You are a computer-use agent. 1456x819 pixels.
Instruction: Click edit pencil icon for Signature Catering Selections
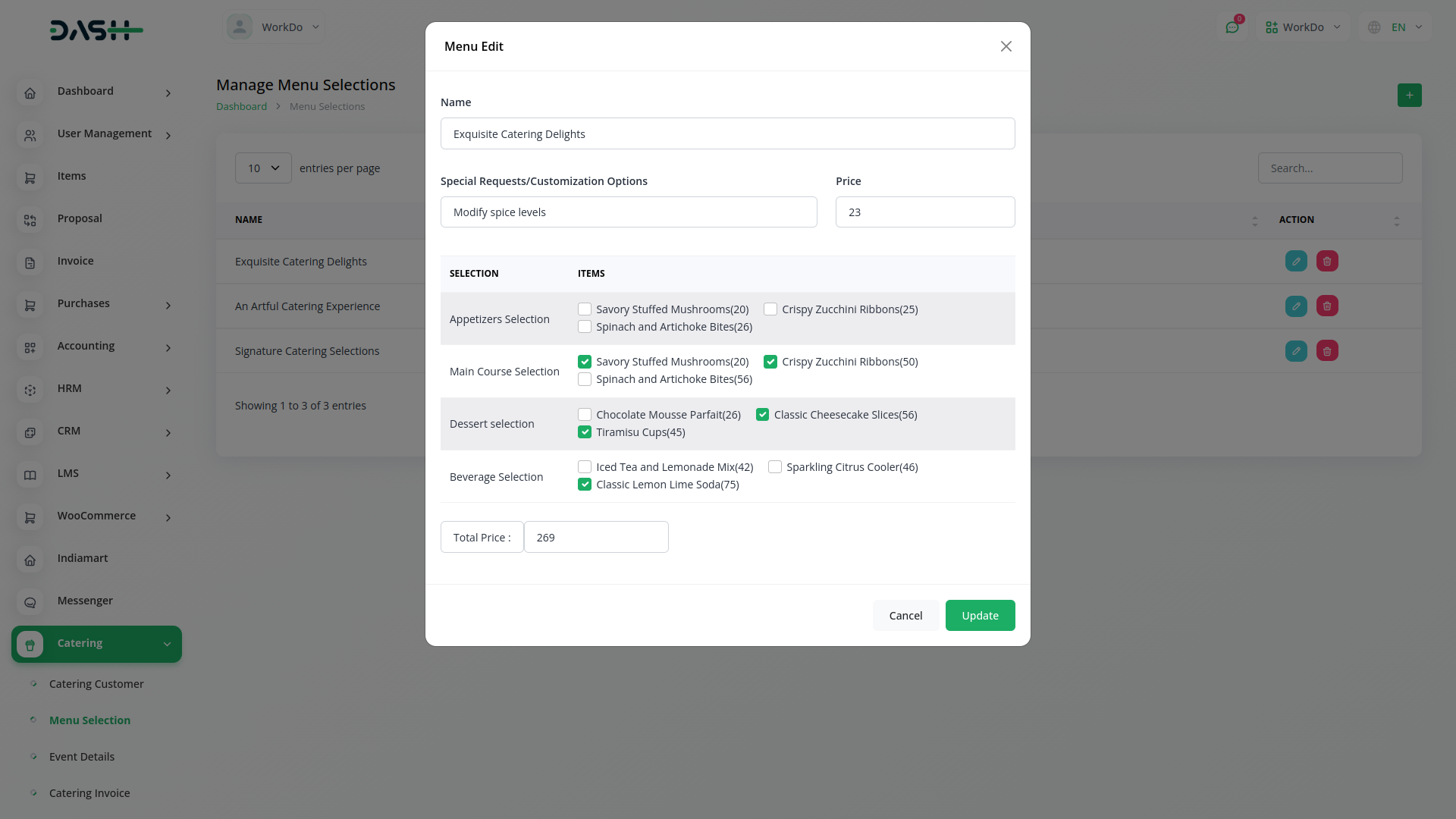[x=1296, y=351]
